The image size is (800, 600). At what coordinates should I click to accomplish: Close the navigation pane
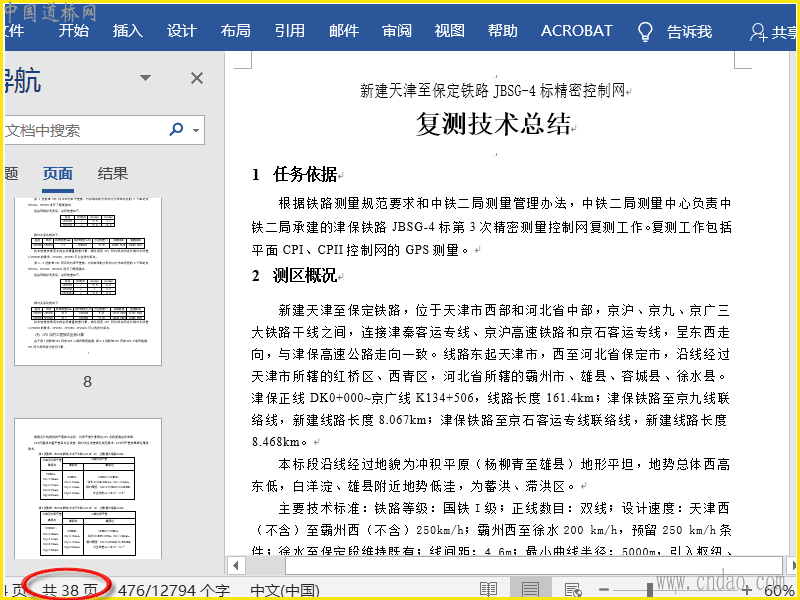click(197, 78)
